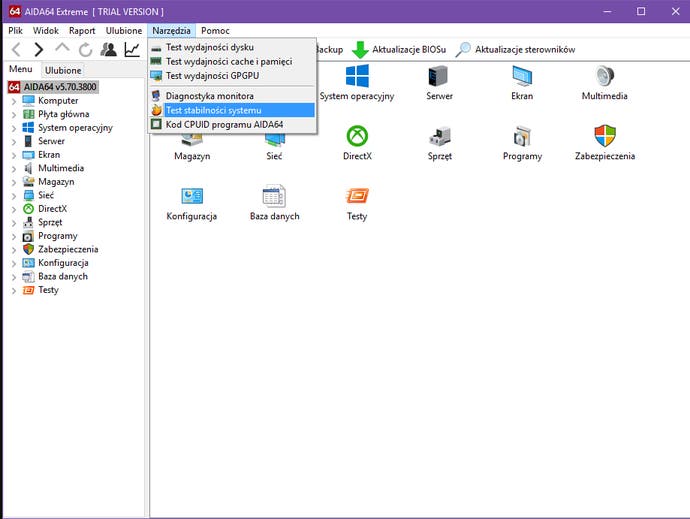Choose Test stabilności systemu menu entry

pyautogui.click(x=232, y=110)
